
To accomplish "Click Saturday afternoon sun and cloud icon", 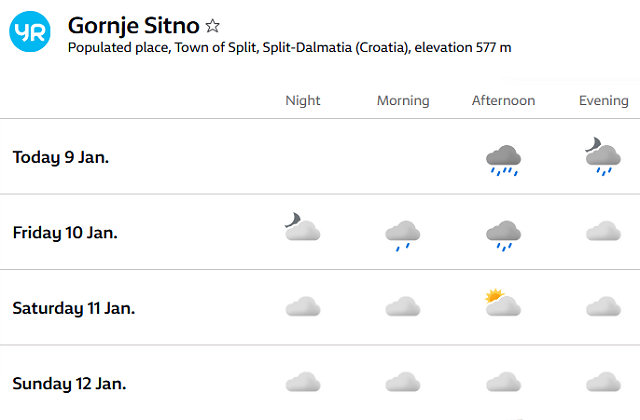I will click(x=503, y=302).
